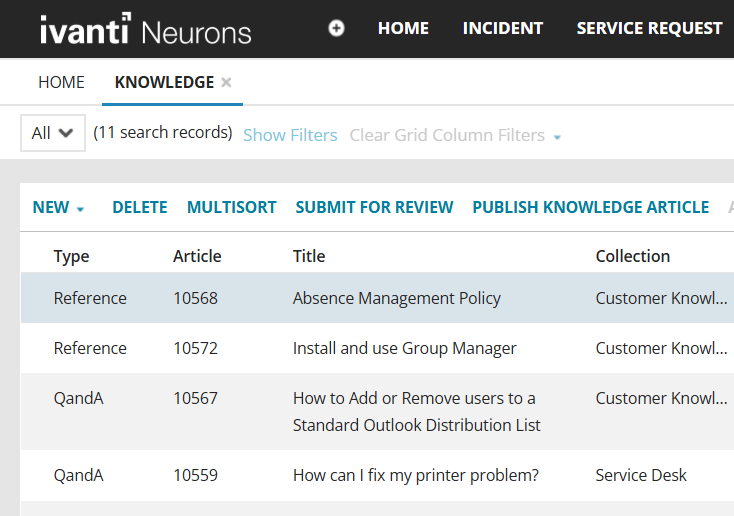
Task: Open the SERVICE REQUEST workspace
Action: [x=649, y=28]
